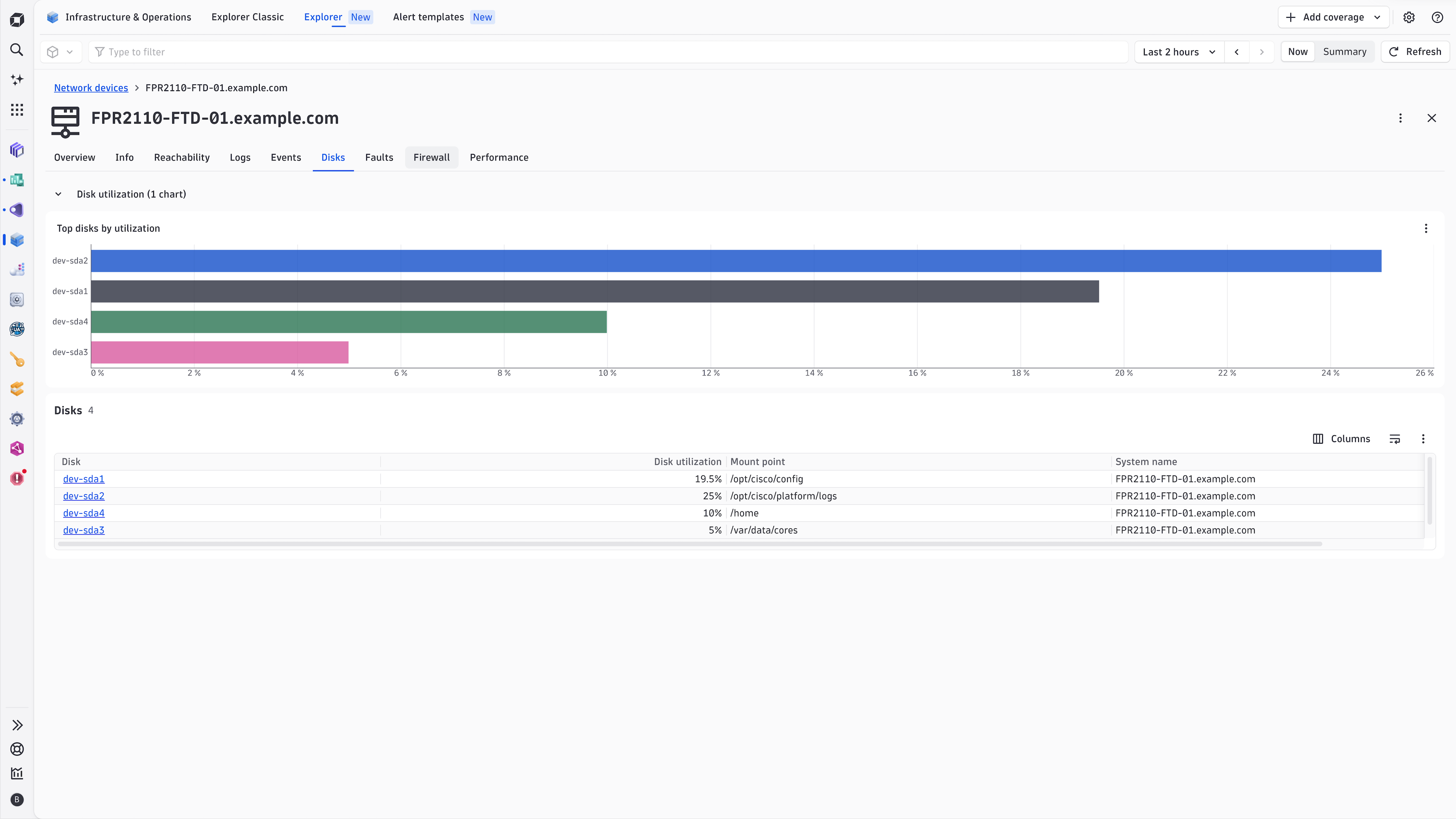Open settings gear in top bar
The height and width of the screenshot is (819, 1456).
1409,17
